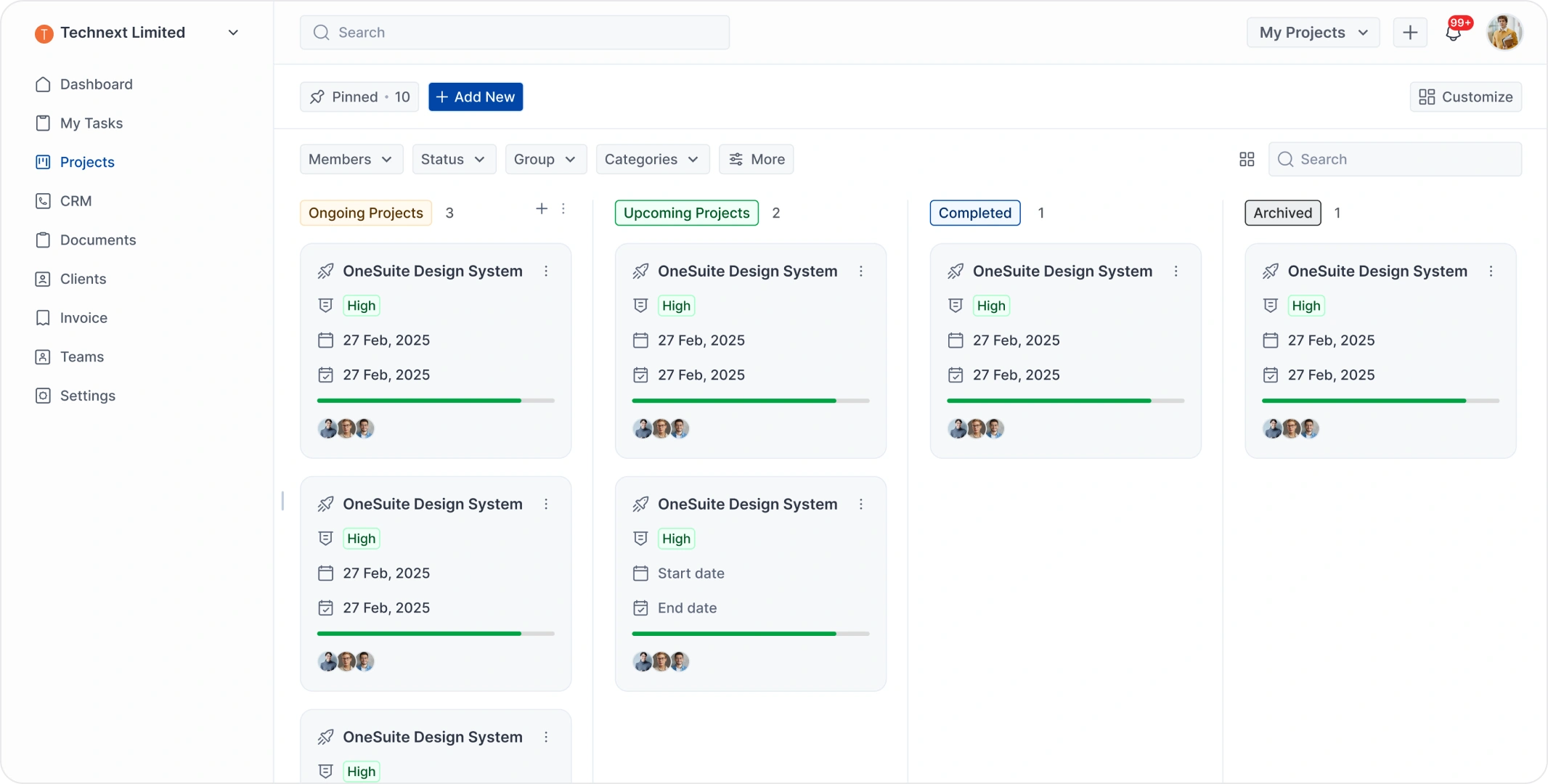Image resolution: width=1548 pixels, height=784 pixels.
Task: Click the Ongoing Projects column label
Action: click(366, 213)
